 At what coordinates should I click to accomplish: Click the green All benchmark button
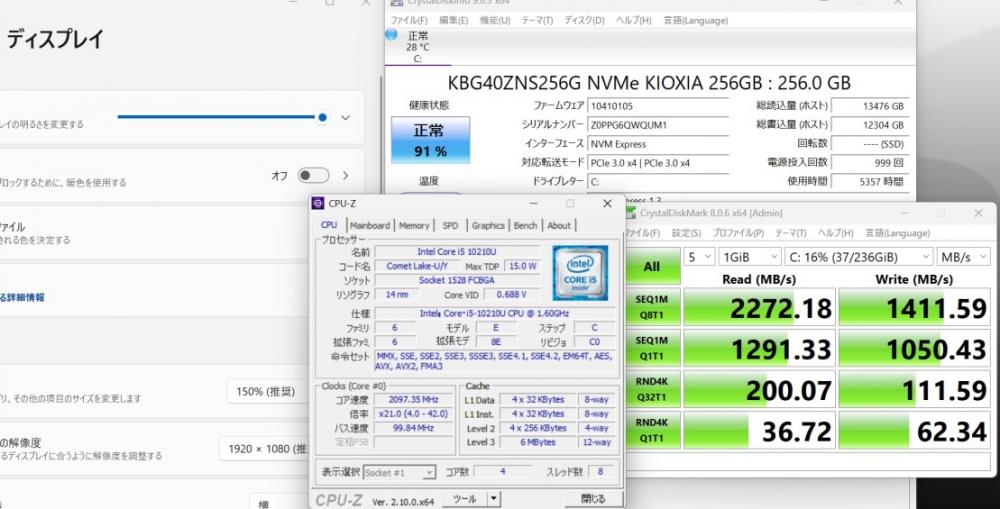[x=652, y=266]
